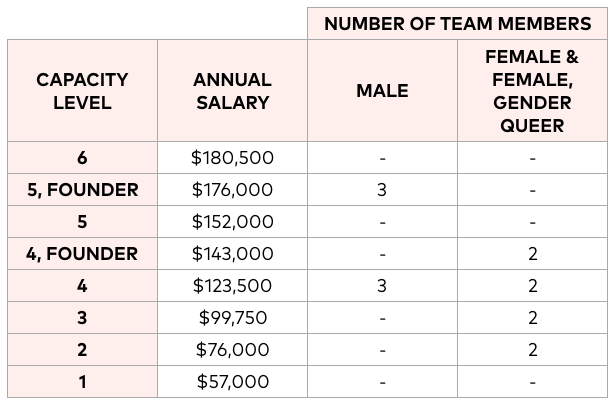Click capacity level 1 cell
The image size is (614, 404).
tap(83, 382)
